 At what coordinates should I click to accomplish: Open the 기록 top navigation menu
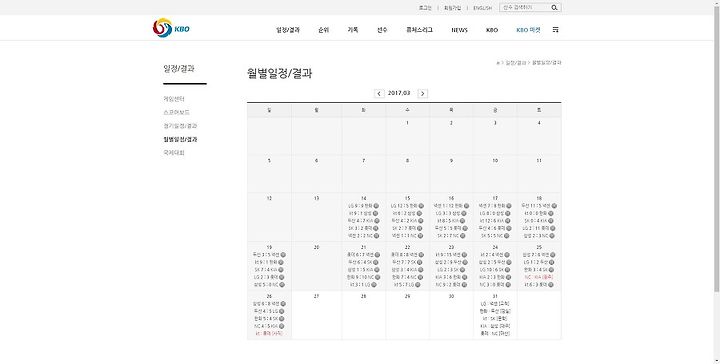coord(353,30)
